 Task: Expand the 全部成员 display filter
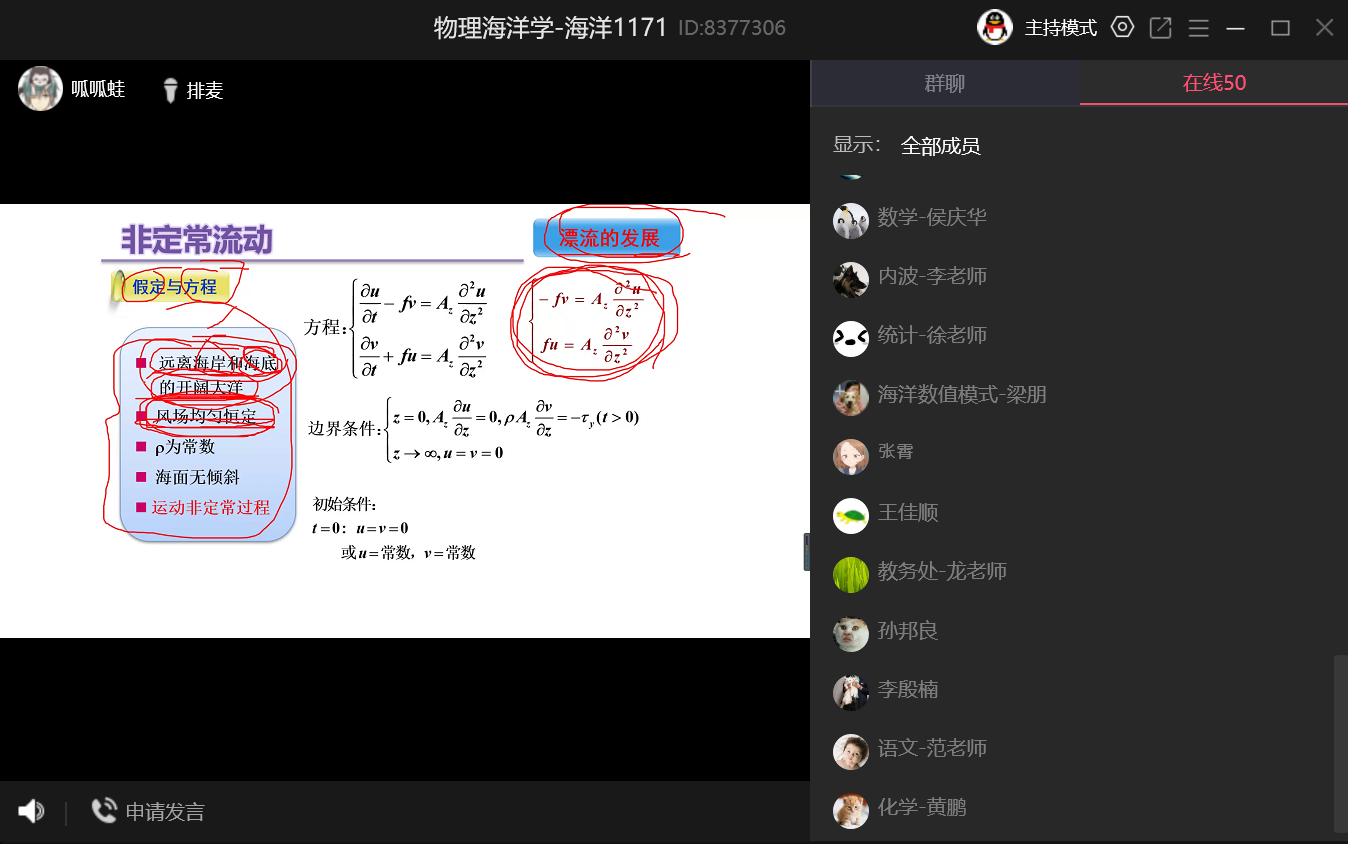[x=940, y=146]
